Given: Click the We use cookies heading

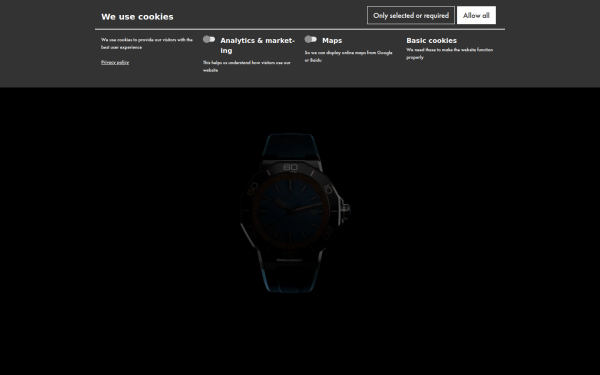Looking at the screenshot, I should click(137, 16).
